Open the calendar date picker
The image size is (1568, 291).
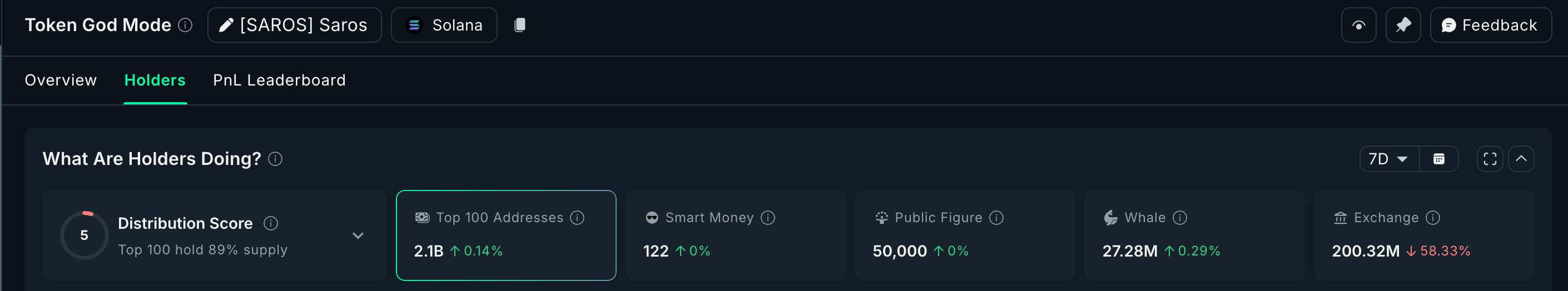point(1438,159)
